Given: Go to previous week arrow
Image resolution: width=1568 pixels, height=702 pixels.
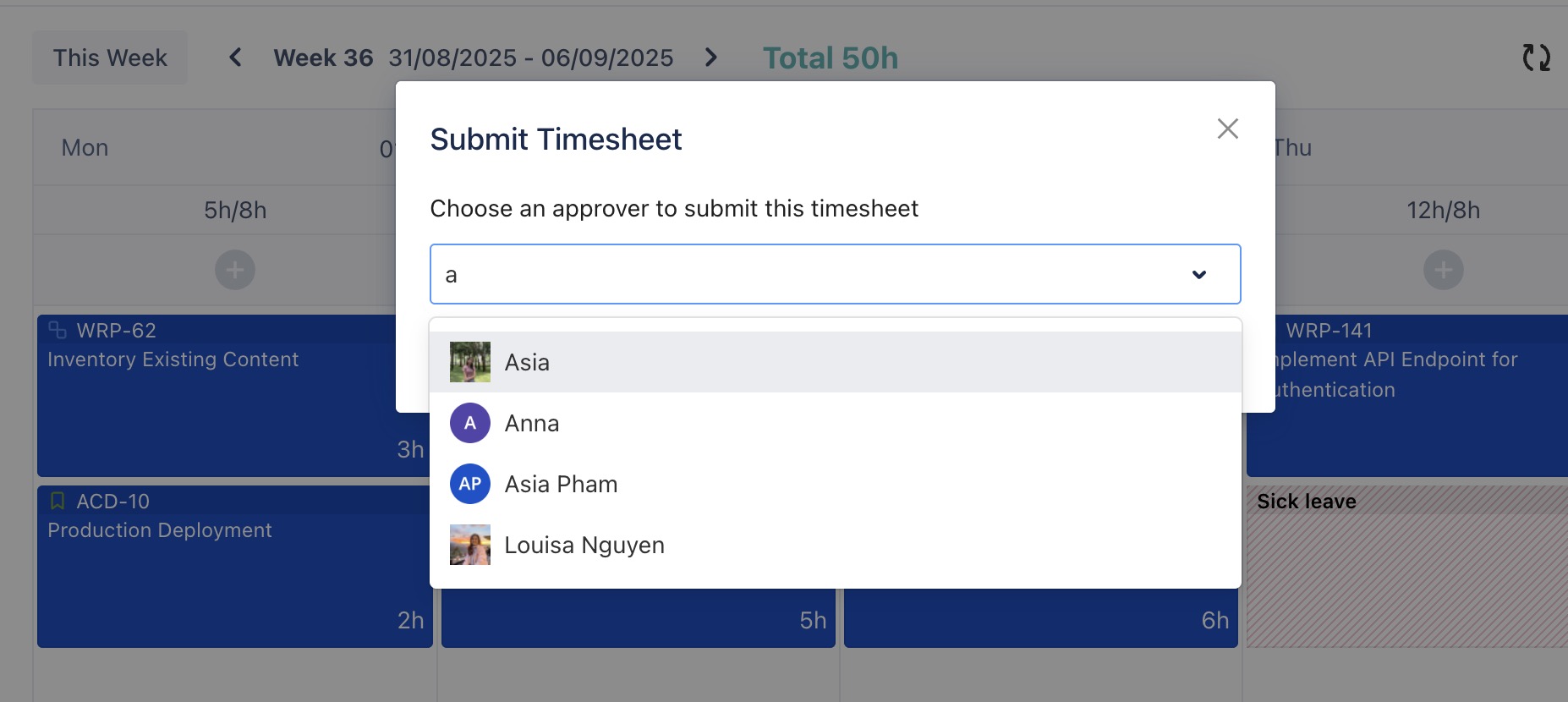Looking at the screenshot, I should pyautogui.click(x=235, y=58).
